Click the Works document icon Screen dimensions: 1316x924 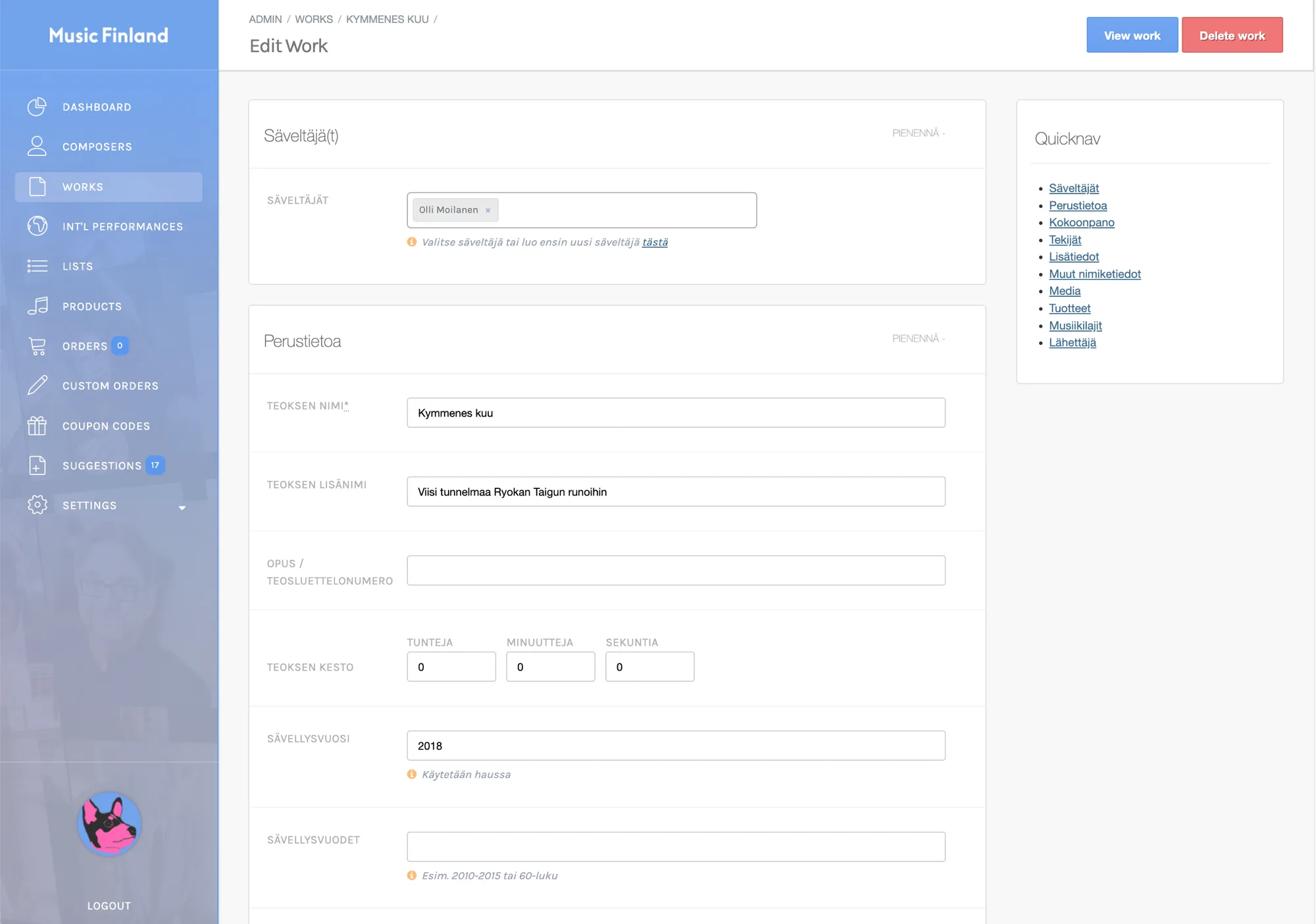tap(38, 186)
